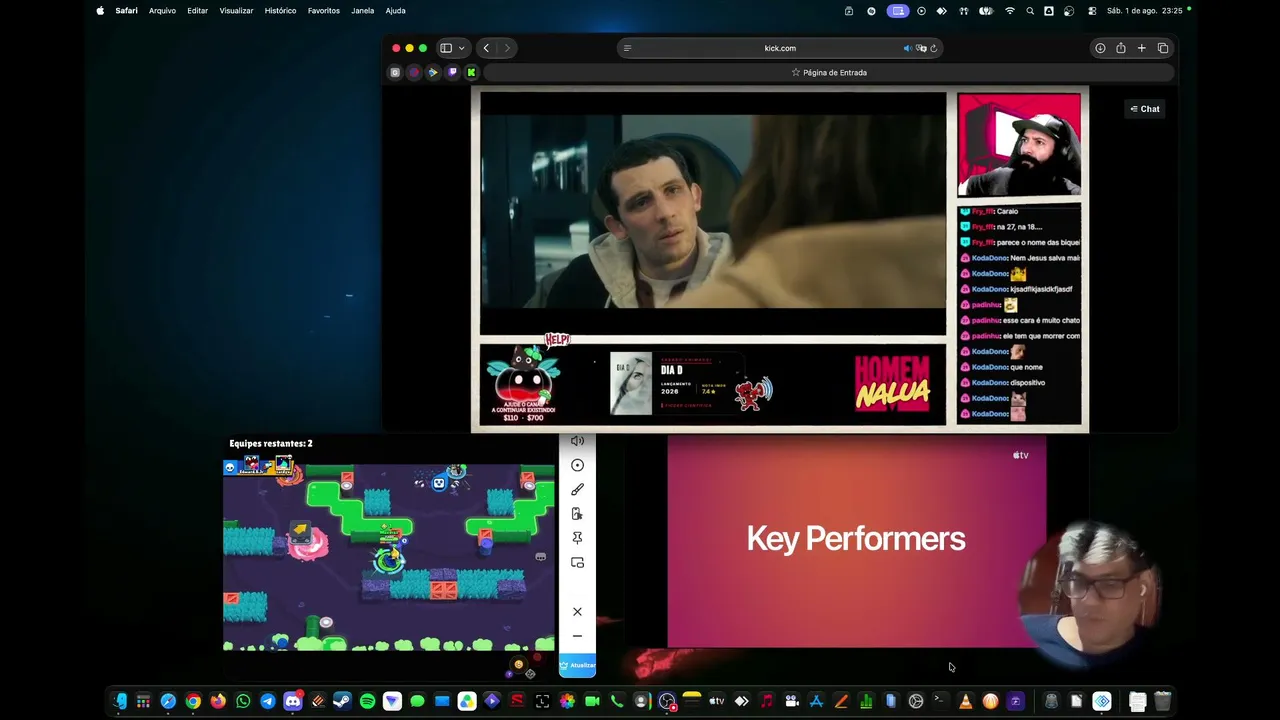This screenshot has width=1280, height=720.
Task: Open the Safari menu in menu bar
Action: [x=126, y=11]
